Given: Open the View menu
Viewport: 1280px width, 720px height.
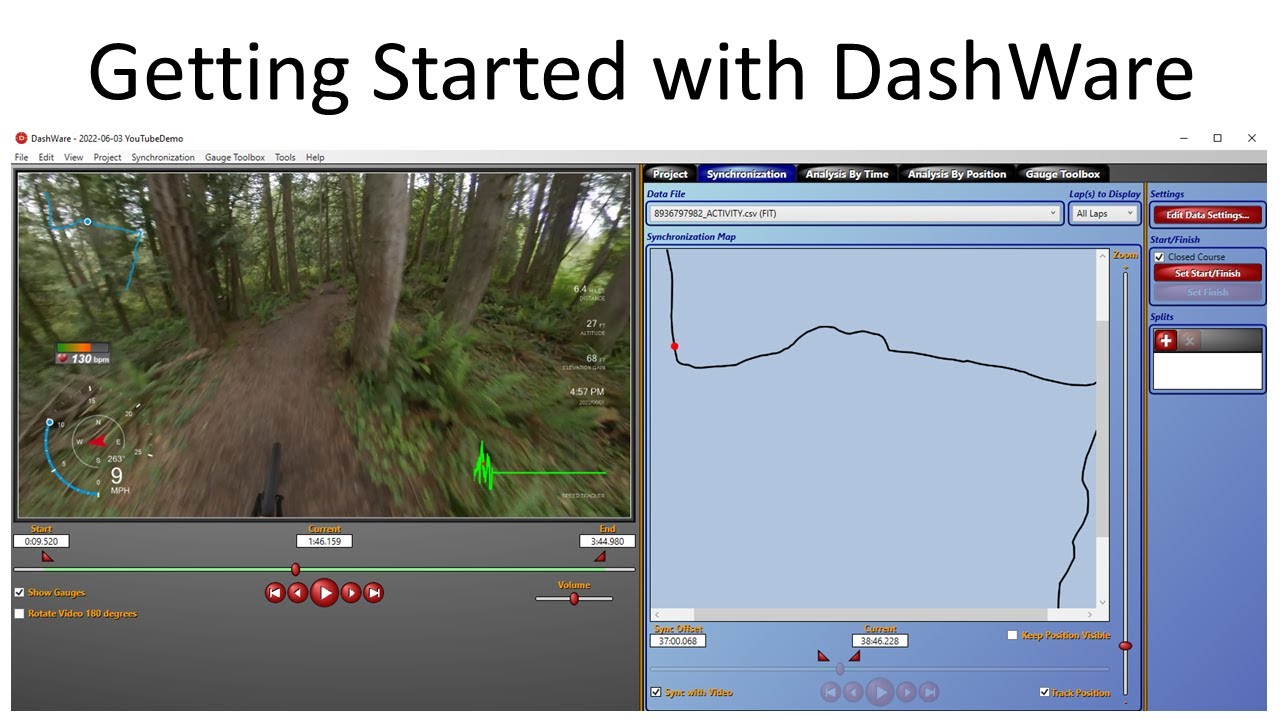Looking at the screenshot, I should click(74, 157).
